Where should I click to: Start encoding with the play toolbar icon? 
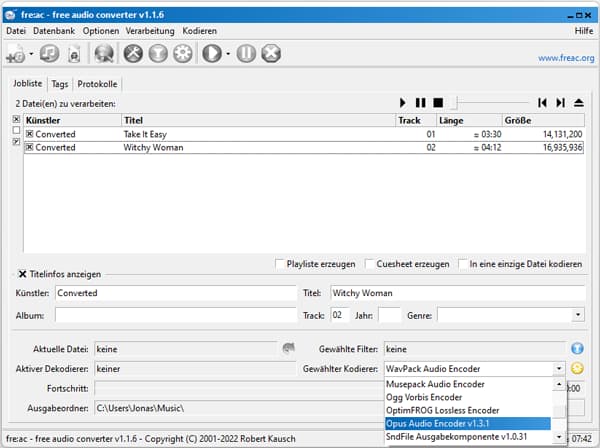click(212, 53)
